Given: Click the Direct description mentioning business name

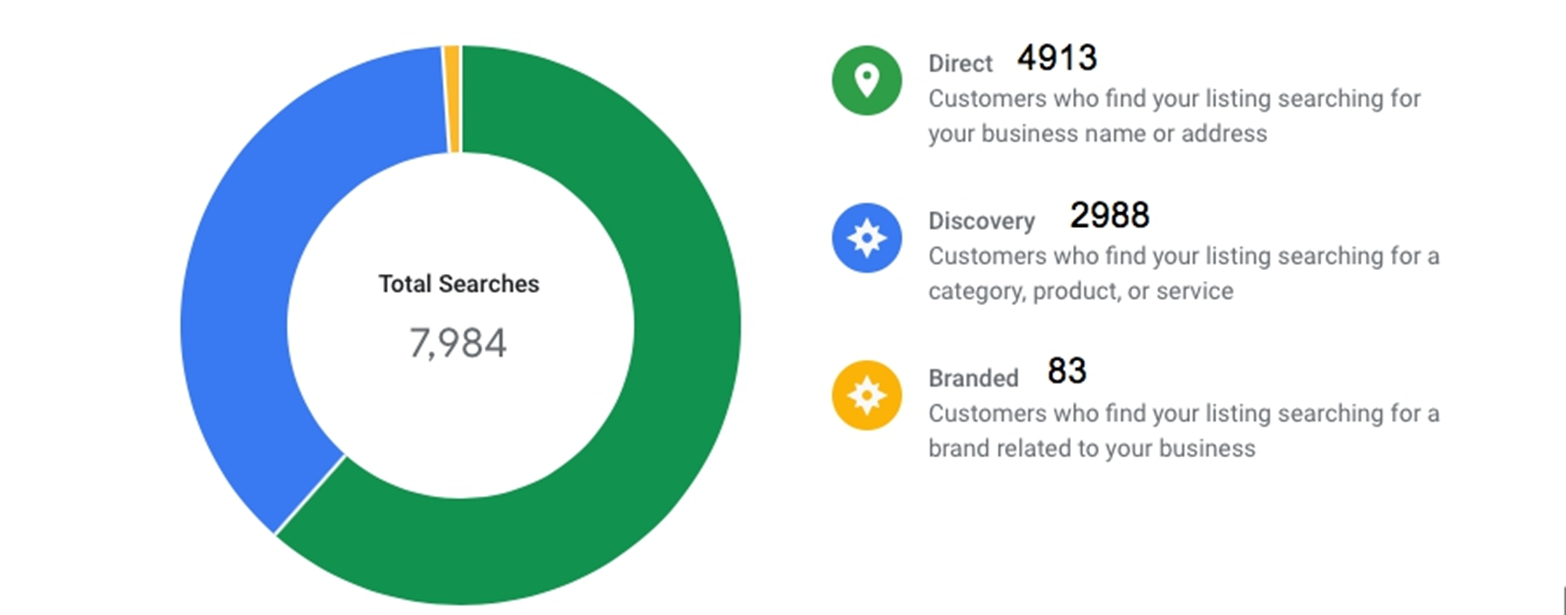Looking at the screenshot, I should click(1174, 116).
